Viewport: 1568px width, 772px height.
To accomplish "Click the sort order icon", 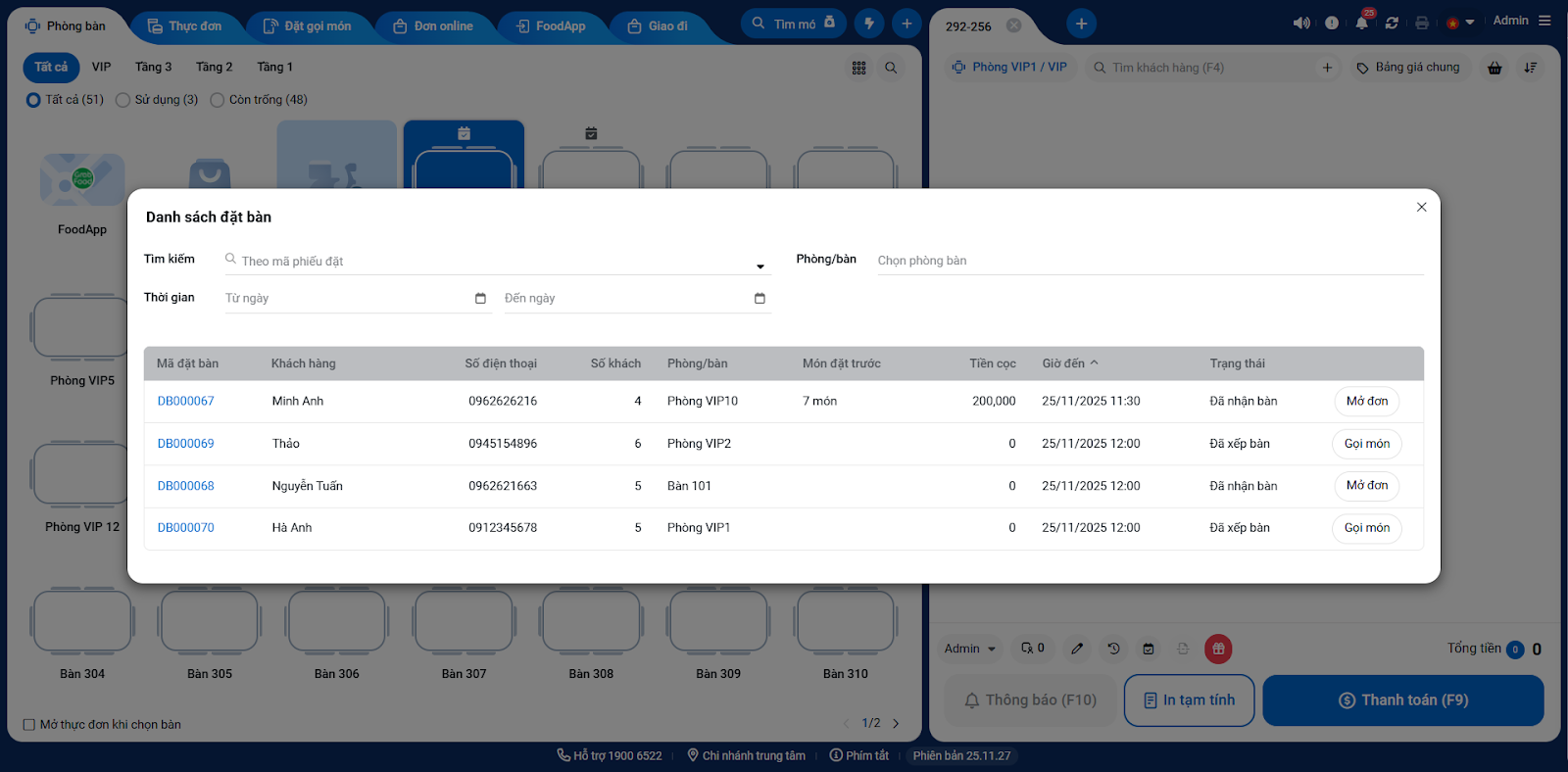I will 1530,68.
